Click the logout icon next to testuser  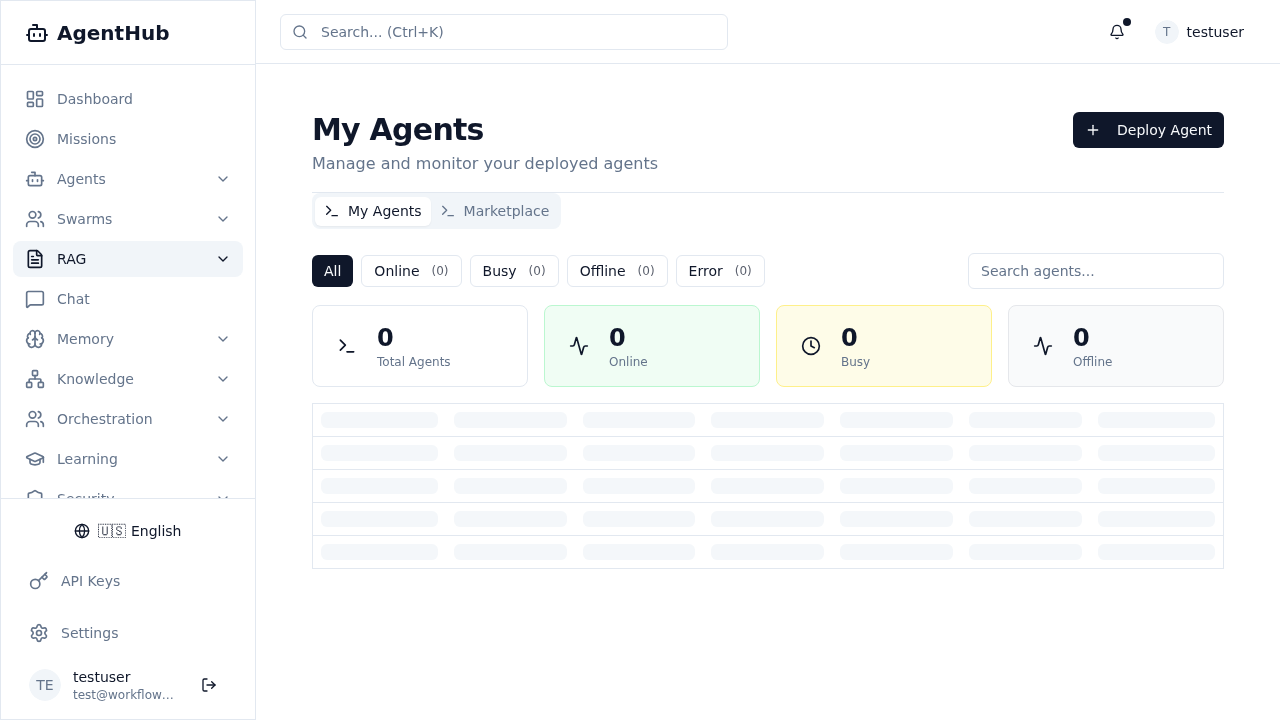point(209,685)
